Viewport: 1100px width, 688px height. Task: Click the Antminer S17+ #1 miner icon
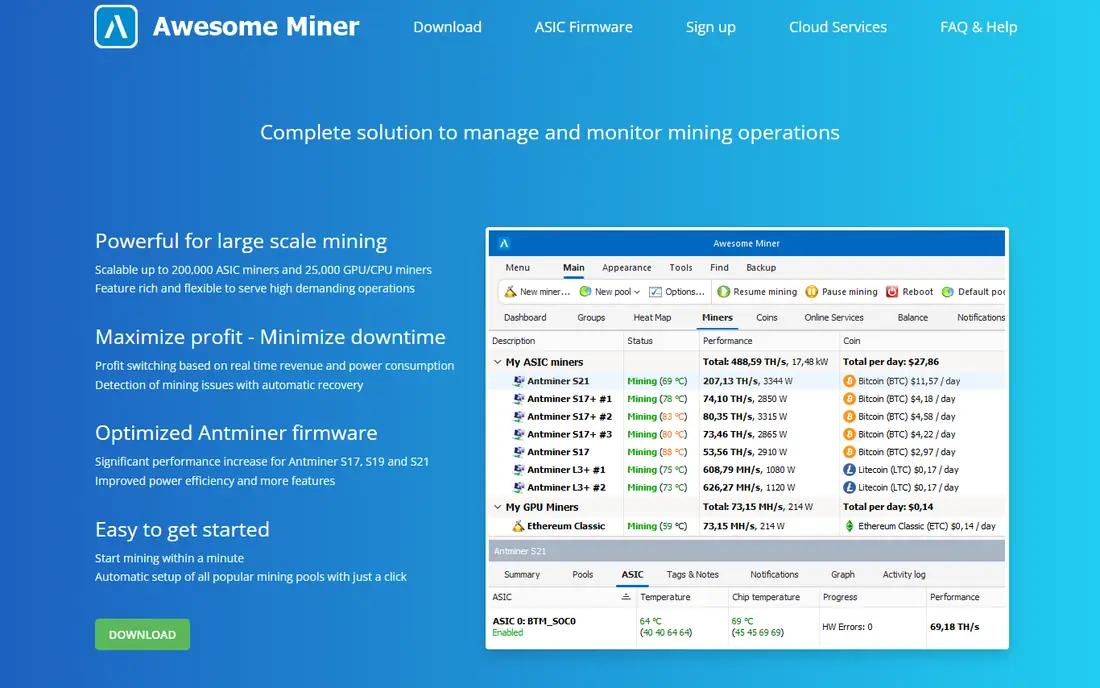coord(518,398)
